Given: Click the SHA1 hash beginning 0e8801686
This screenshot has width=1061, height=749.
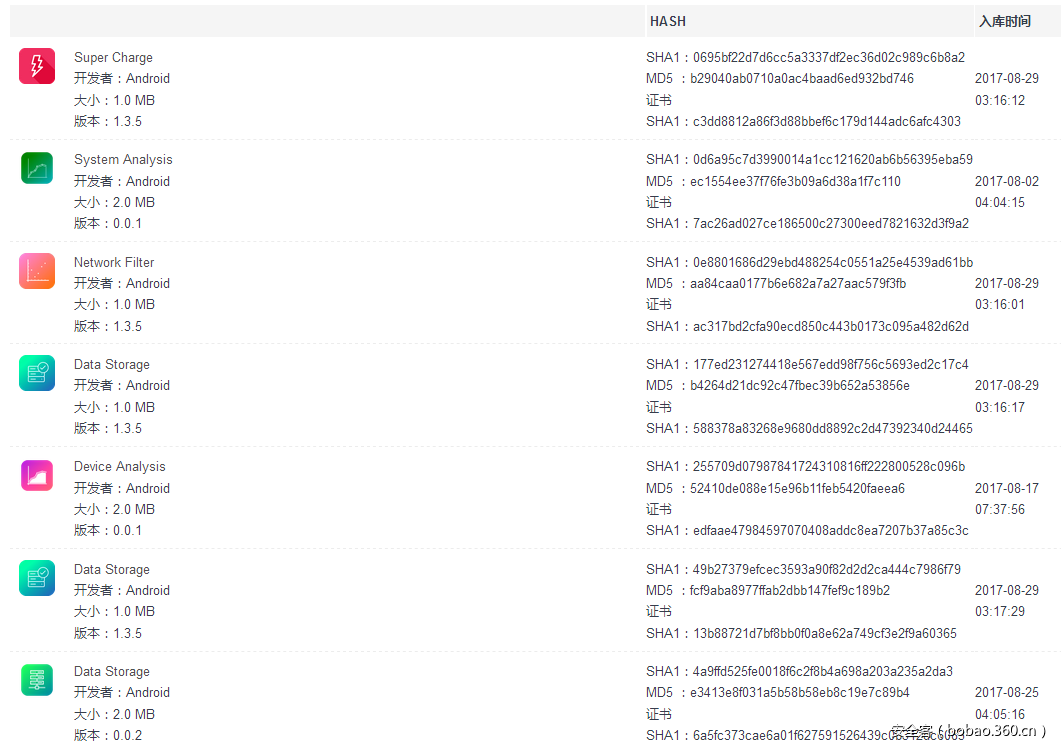Looking at the screenshot, I should coord(832,263).
